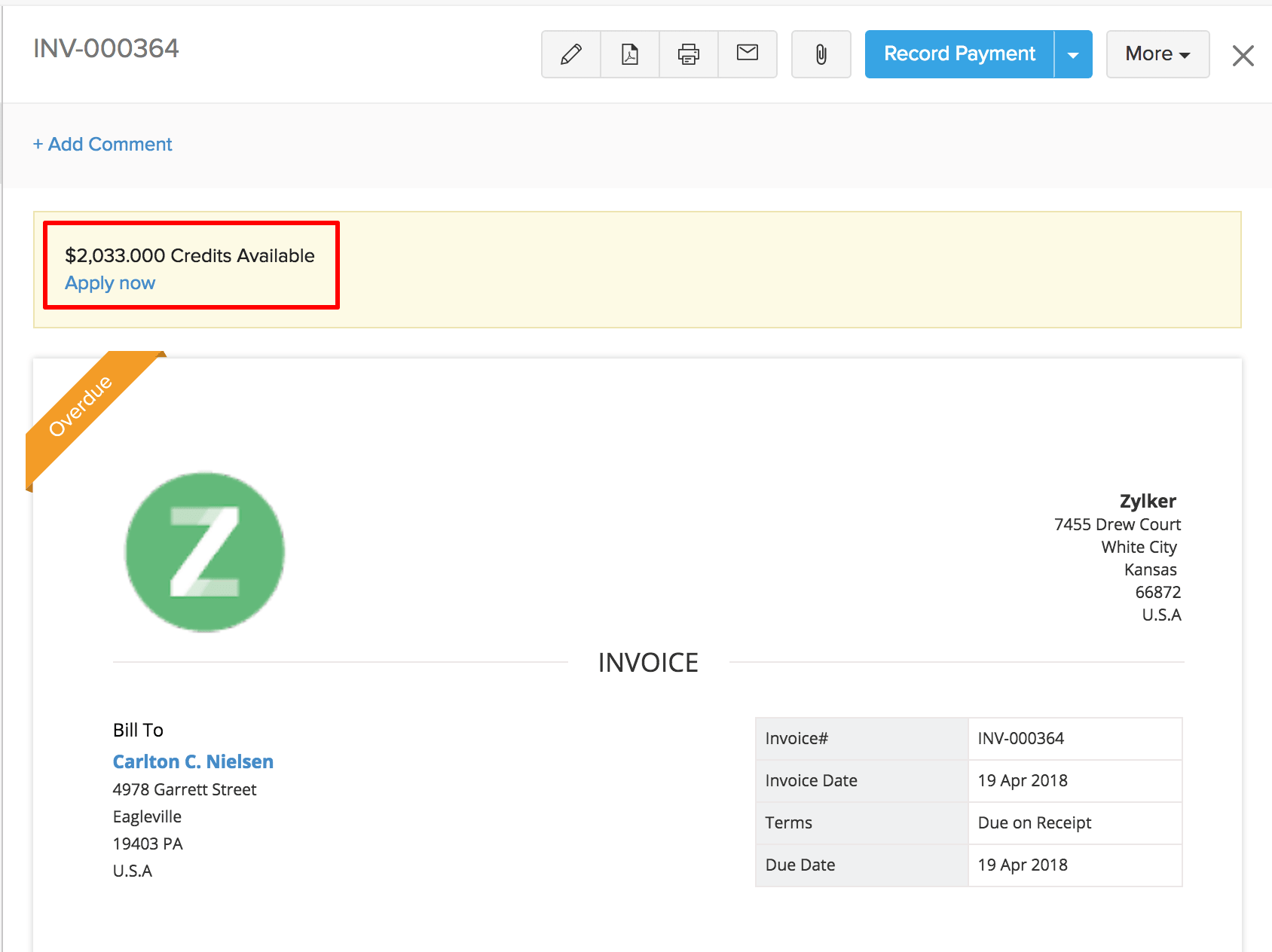Click the print icon

tap(688, 53)
